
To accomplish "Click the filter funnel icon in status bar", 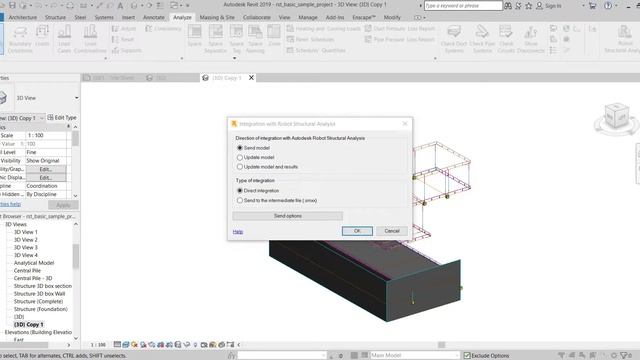I will coord(623,356).
